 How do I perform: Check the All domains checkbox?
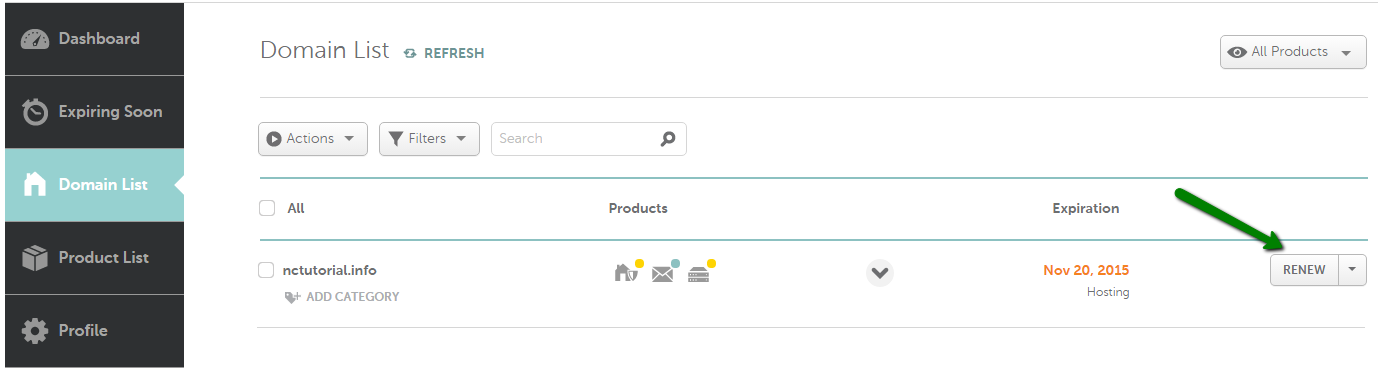pos(267,208)
